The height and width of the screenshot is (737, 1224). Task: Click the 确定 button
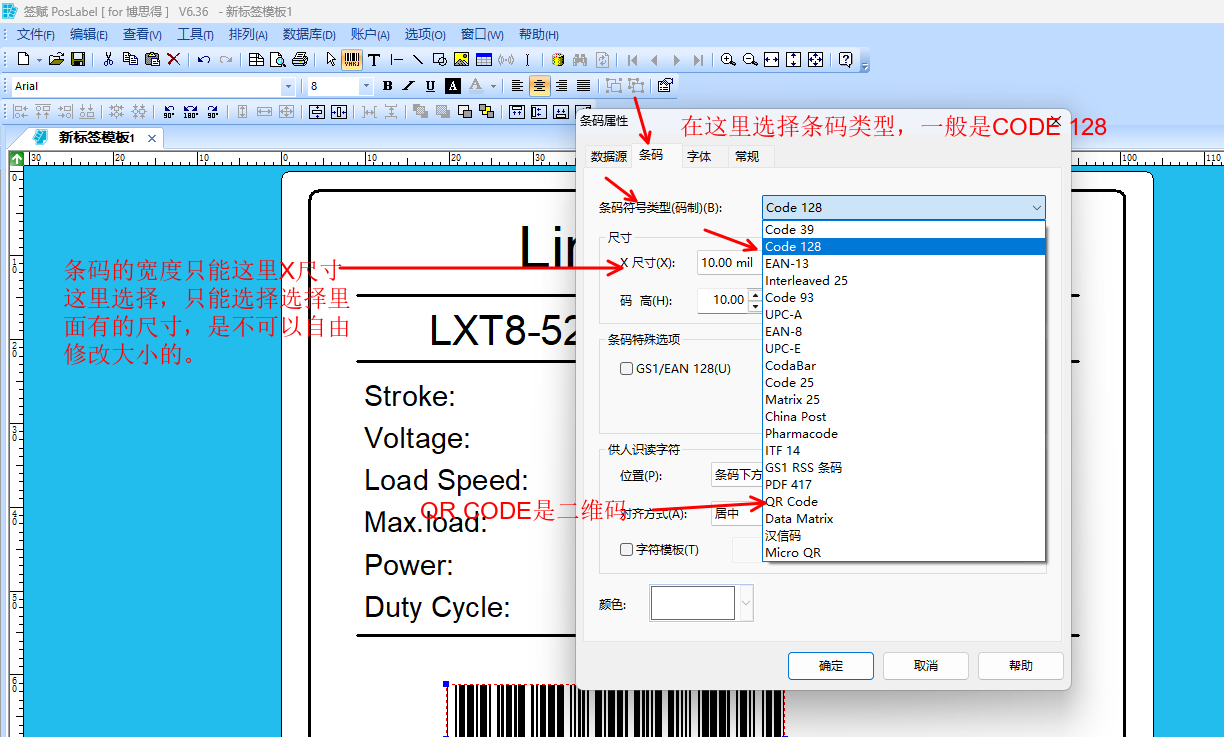click(831, 666)
